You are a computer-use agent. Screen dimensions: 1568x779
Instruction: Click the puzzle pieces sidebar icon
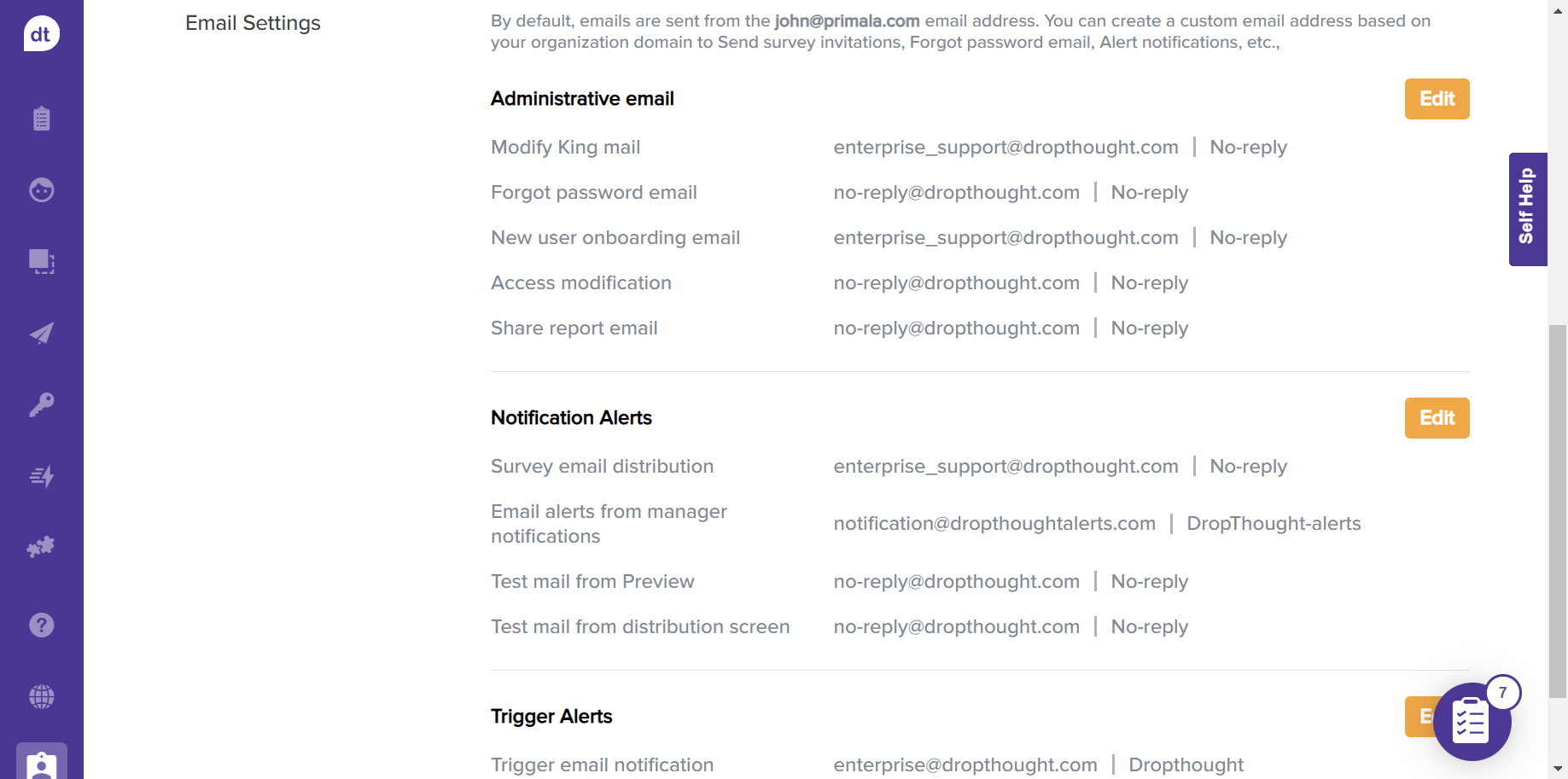[x=41, y=547]
